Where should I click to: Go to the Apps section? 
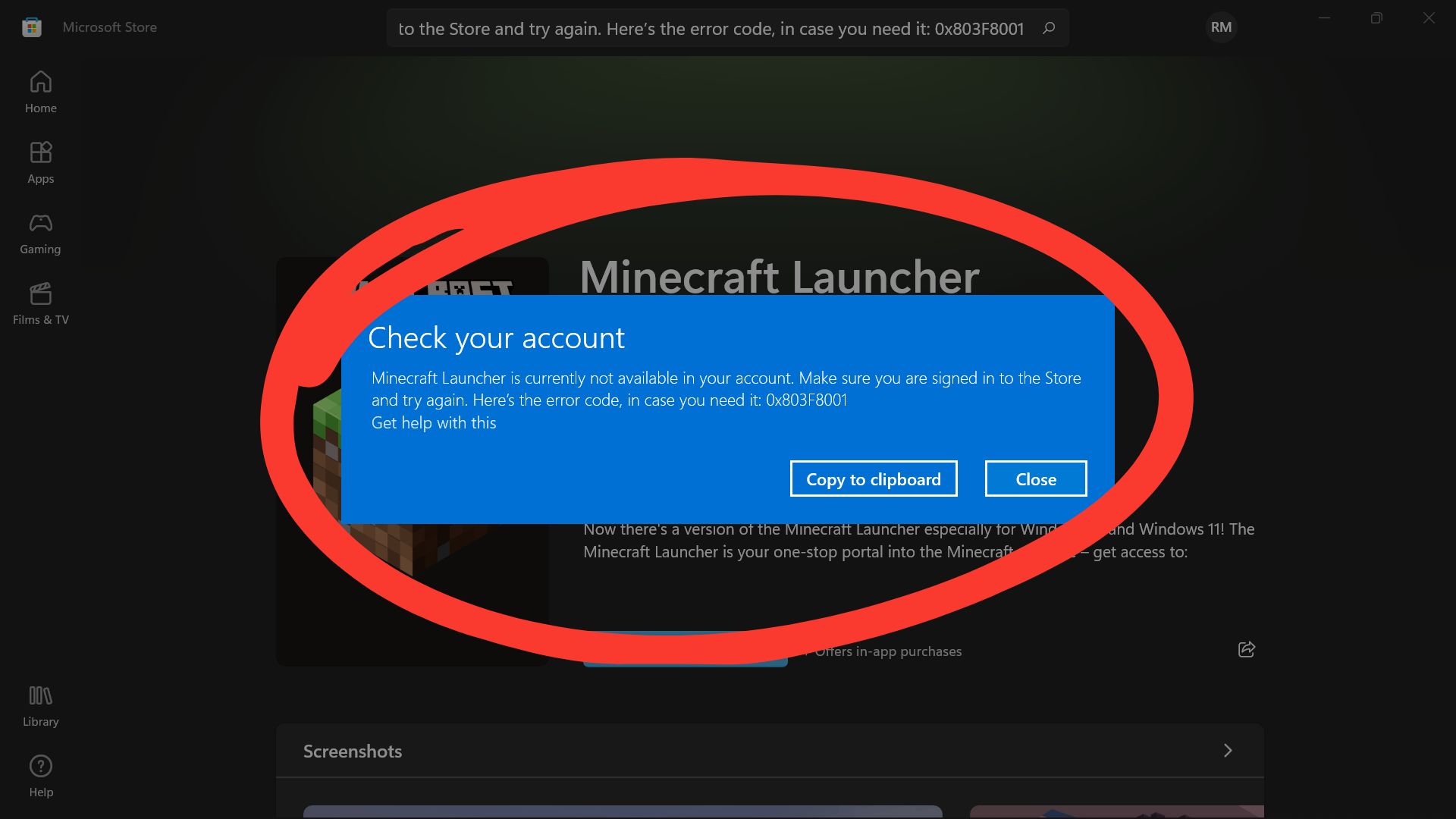(x=41, y=162)
